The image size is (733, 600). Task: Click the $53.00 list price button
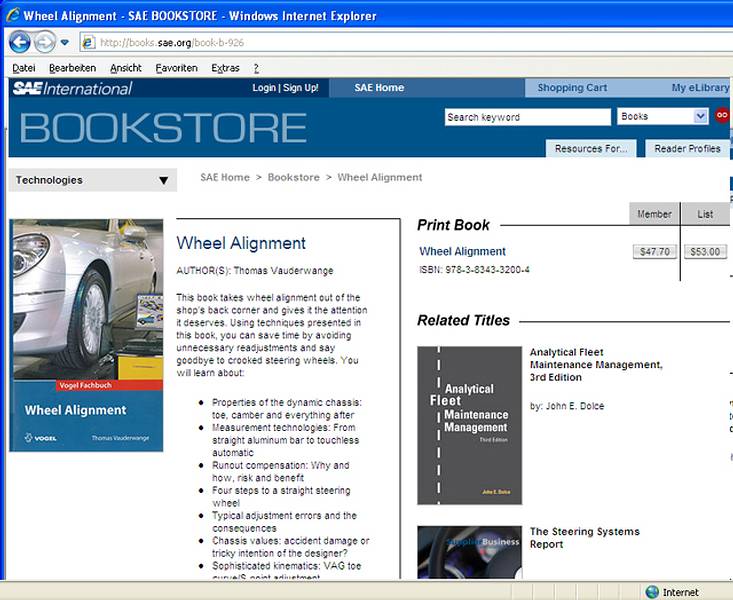coord(705,252)
